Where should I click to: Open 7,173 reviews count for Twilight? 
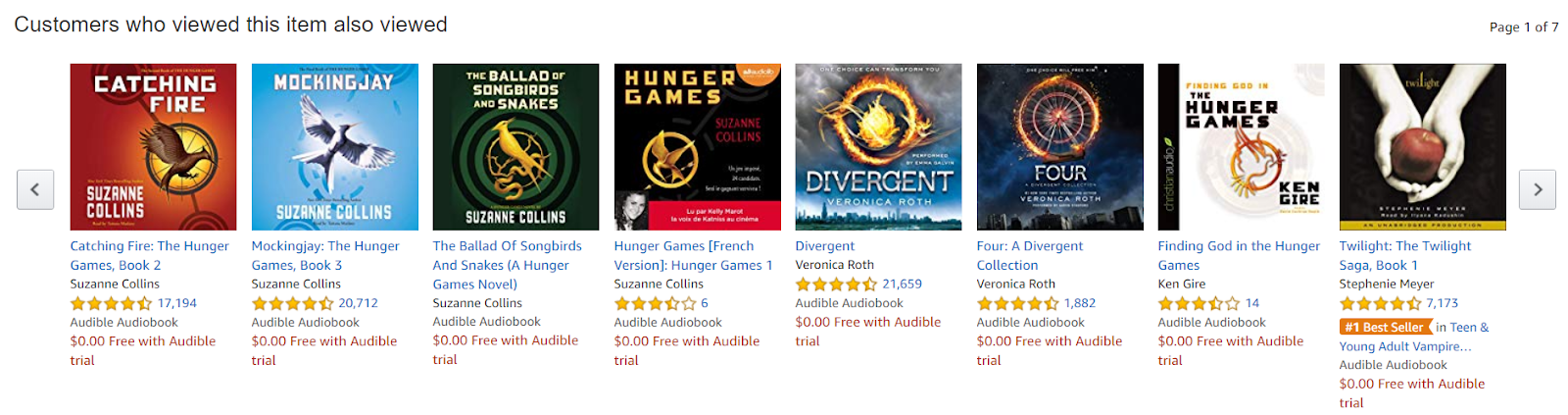[1443, 304]
